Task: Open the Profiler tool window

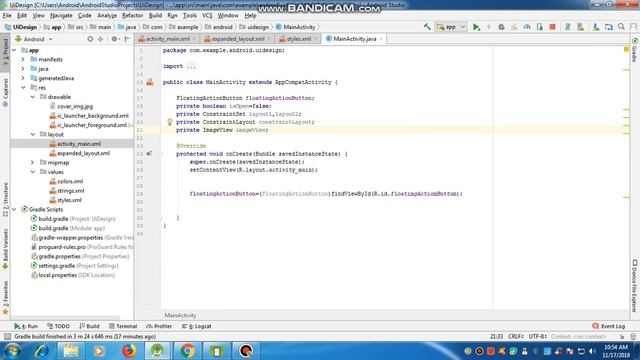Action: click(x=159, y=326)
